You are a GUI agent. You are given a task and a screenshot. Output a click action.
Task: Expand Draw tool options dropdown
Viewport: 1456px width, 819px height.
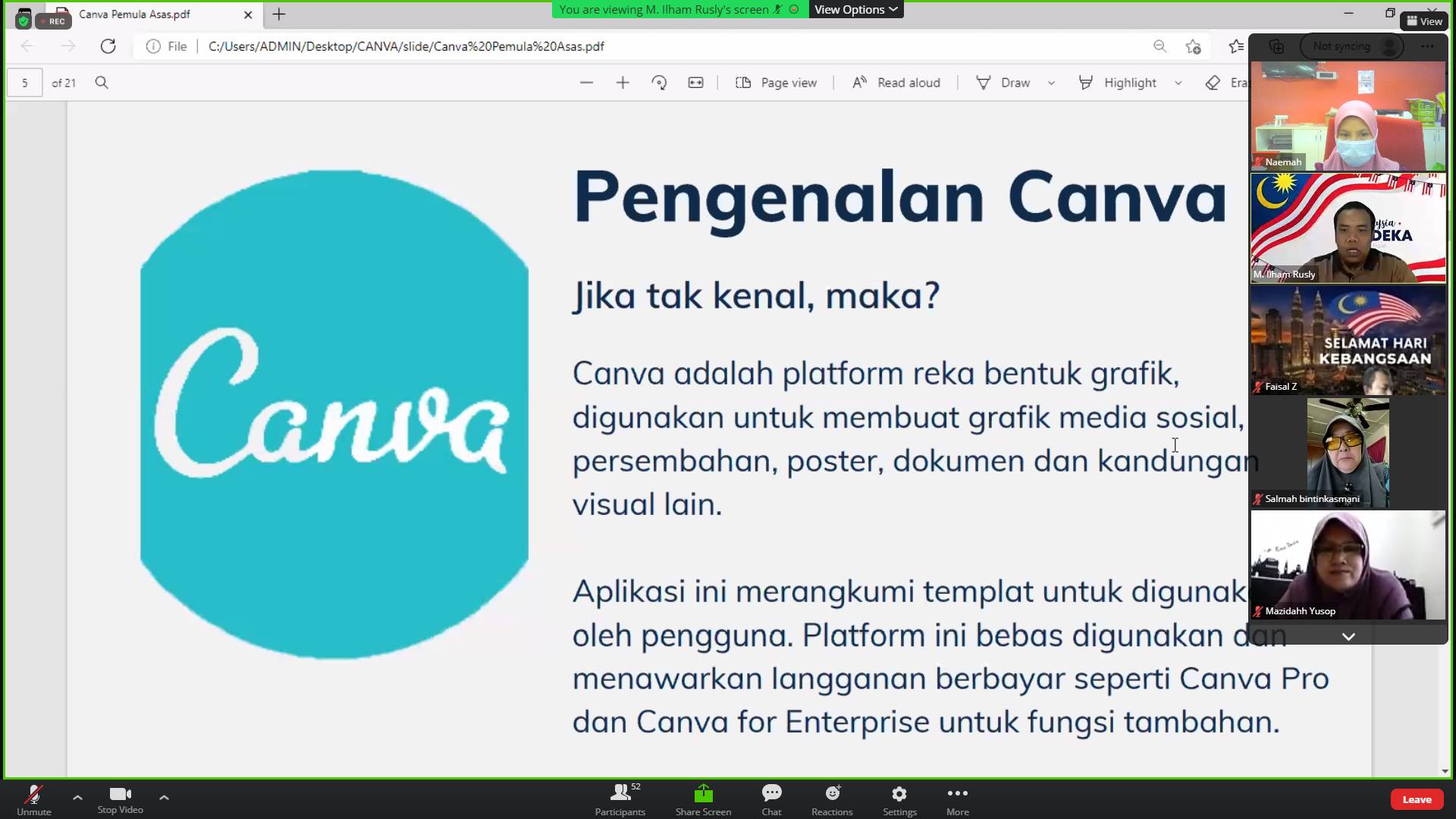pos(1051,83)
